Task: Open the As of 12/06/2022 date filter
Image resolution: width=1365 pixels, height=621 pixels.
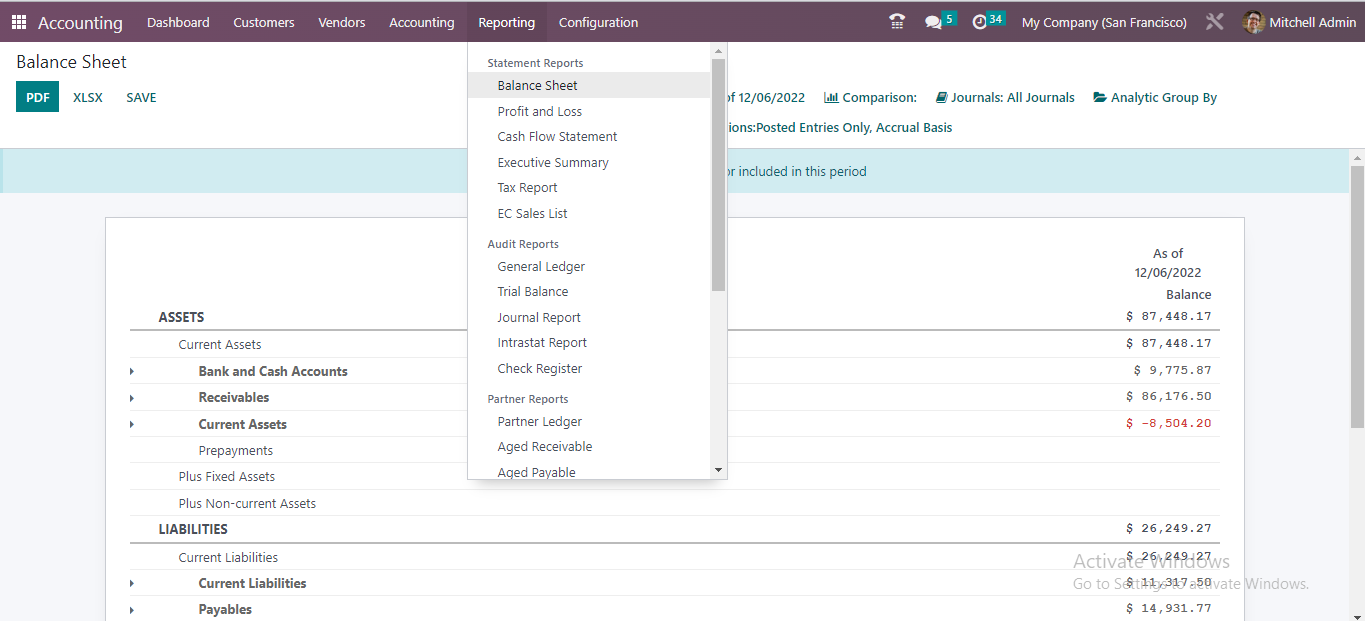Action: click(770, 97)
